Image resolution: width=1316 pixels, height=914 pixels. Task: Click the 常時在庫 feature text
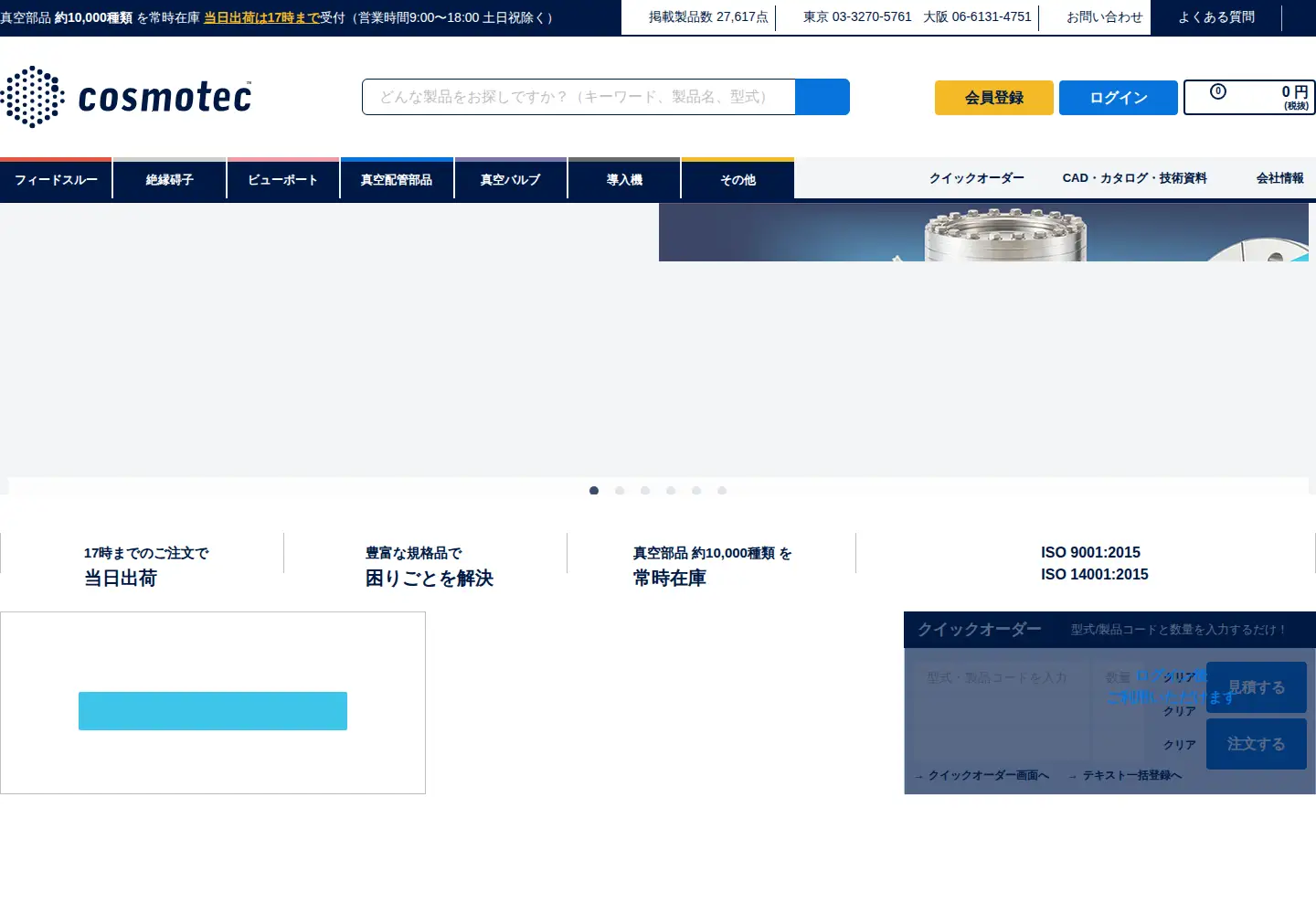670,579
